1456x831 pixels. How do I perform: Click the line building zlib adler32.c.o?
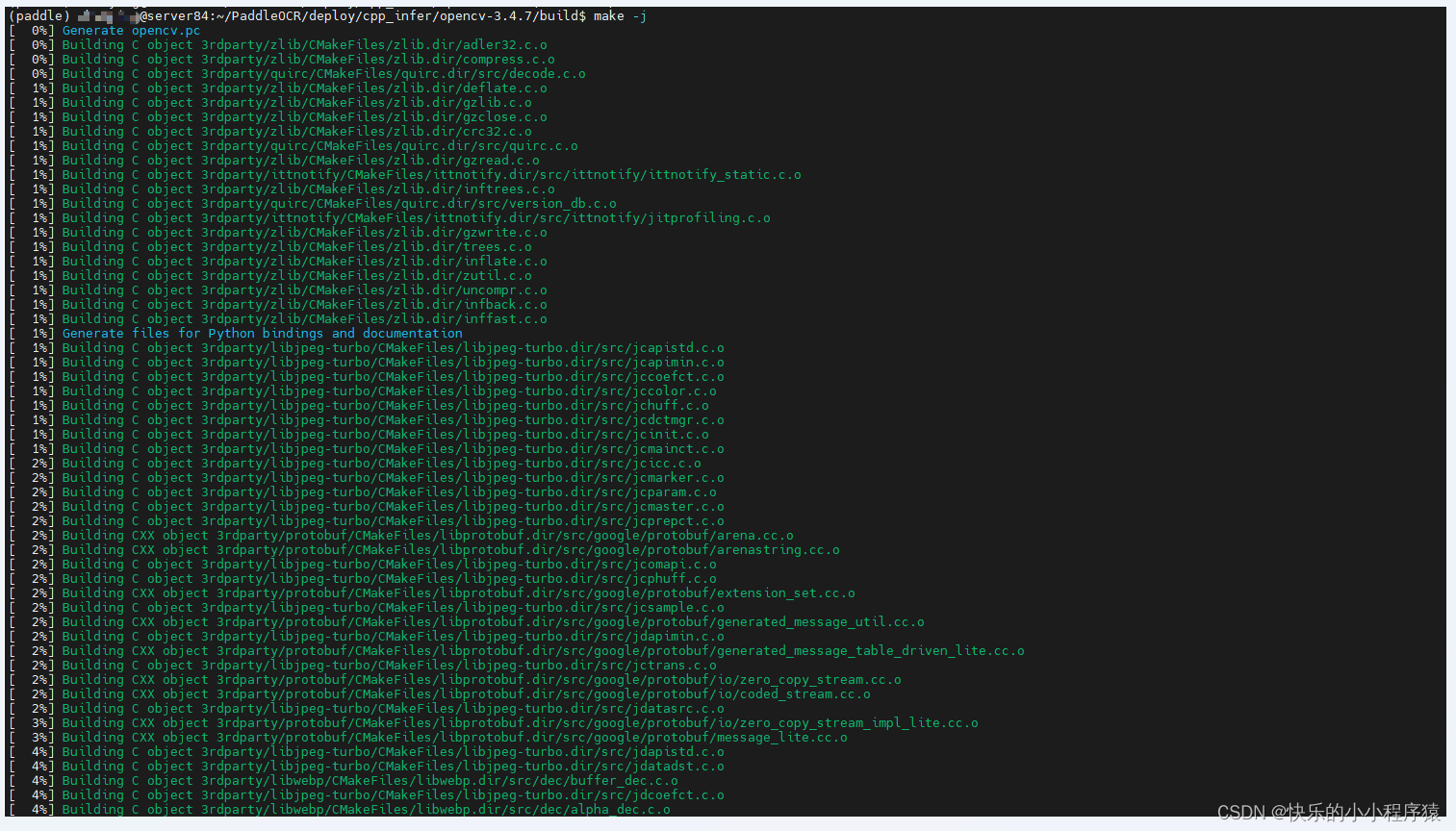(278, 44)
